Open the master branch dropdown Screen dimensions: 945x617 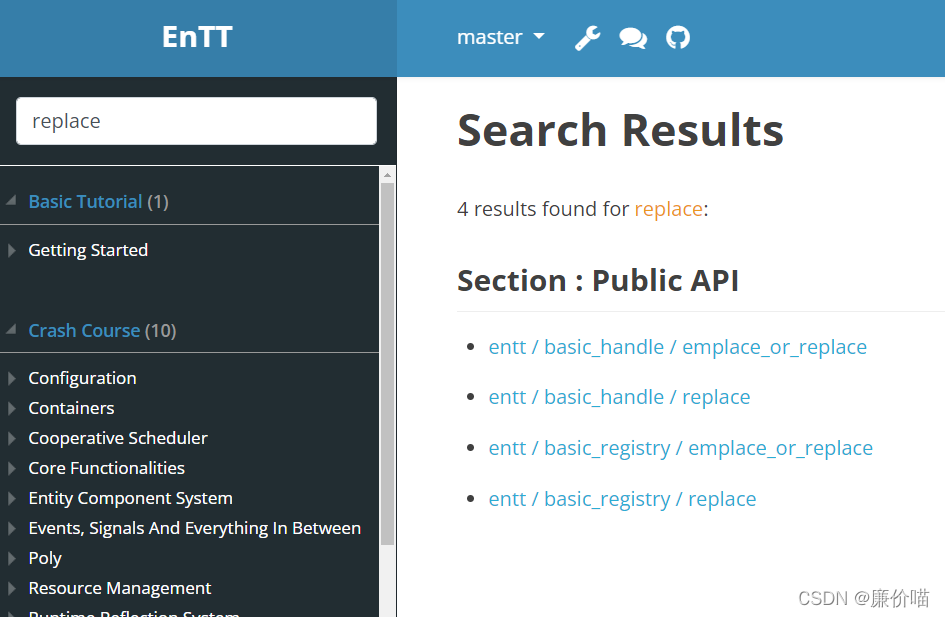(x=501, y=37)
